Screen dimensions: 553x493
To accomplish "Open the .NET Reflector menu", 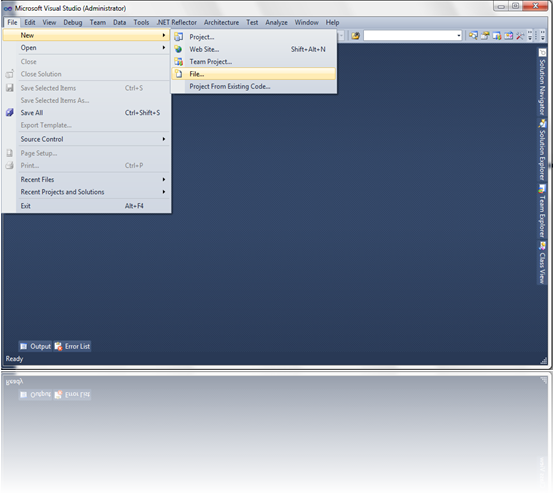I will [177, 22].
